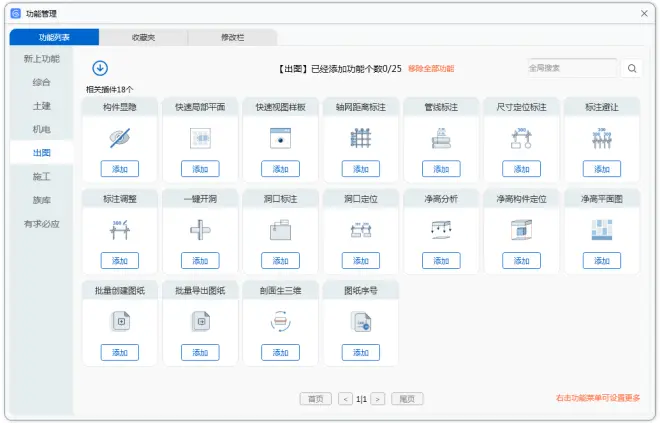Select 出图 category in sidebar
The width and height of the screenshot is (660, 423).
[x=42, y=153]
